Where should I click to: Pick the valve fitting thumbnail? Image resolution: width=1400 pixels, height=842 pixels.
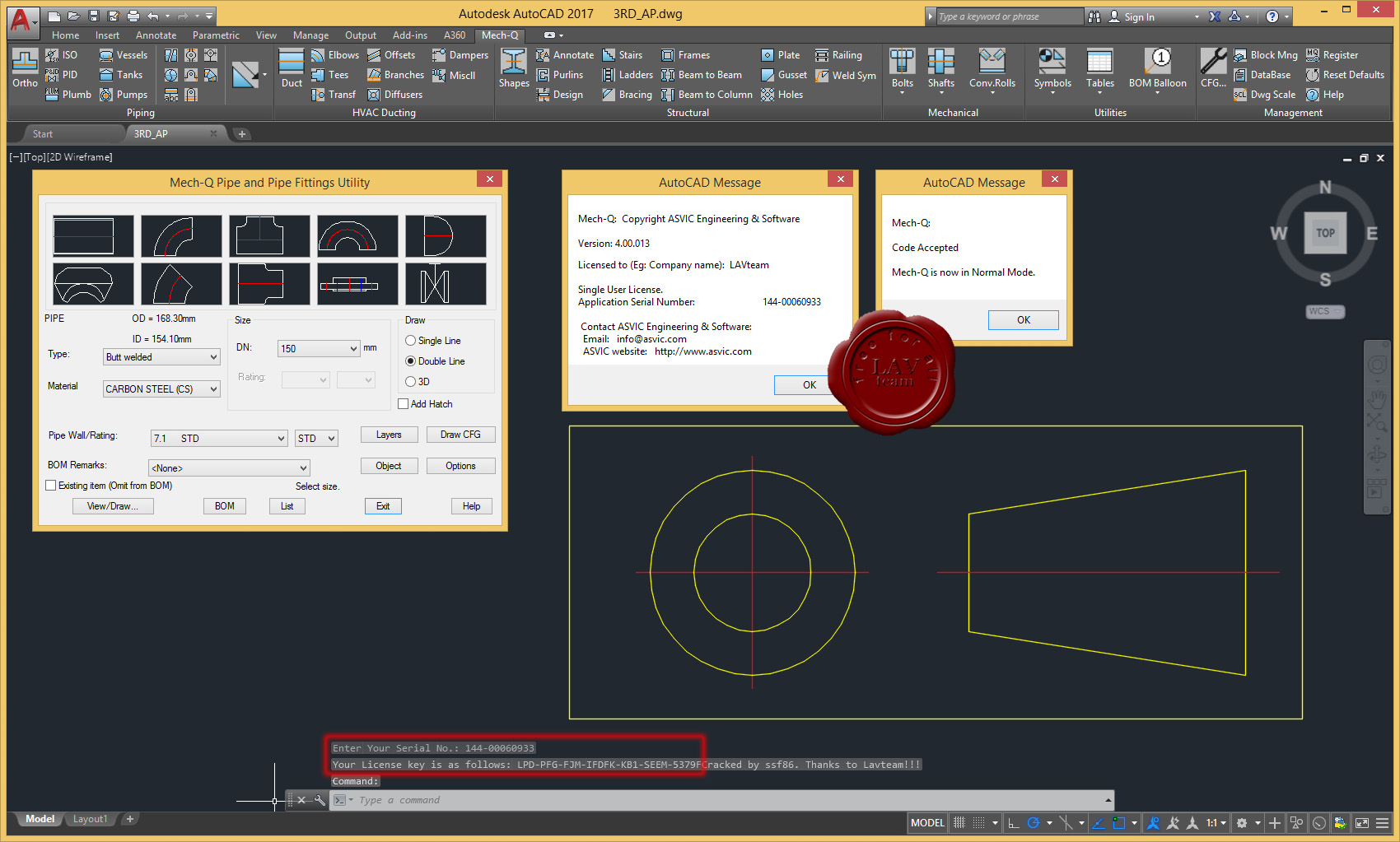pyautogui.click(x=446, y=284)
